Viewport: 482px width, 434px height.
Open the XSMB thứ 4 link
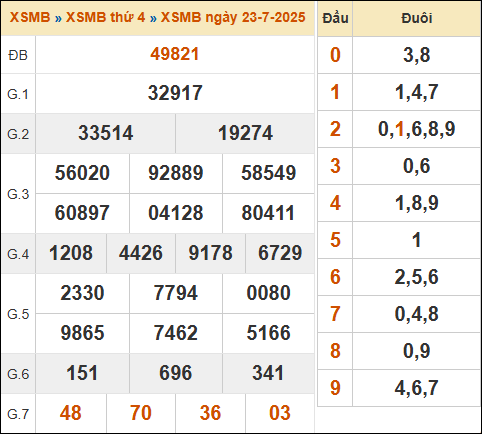[x=105, y=17]
